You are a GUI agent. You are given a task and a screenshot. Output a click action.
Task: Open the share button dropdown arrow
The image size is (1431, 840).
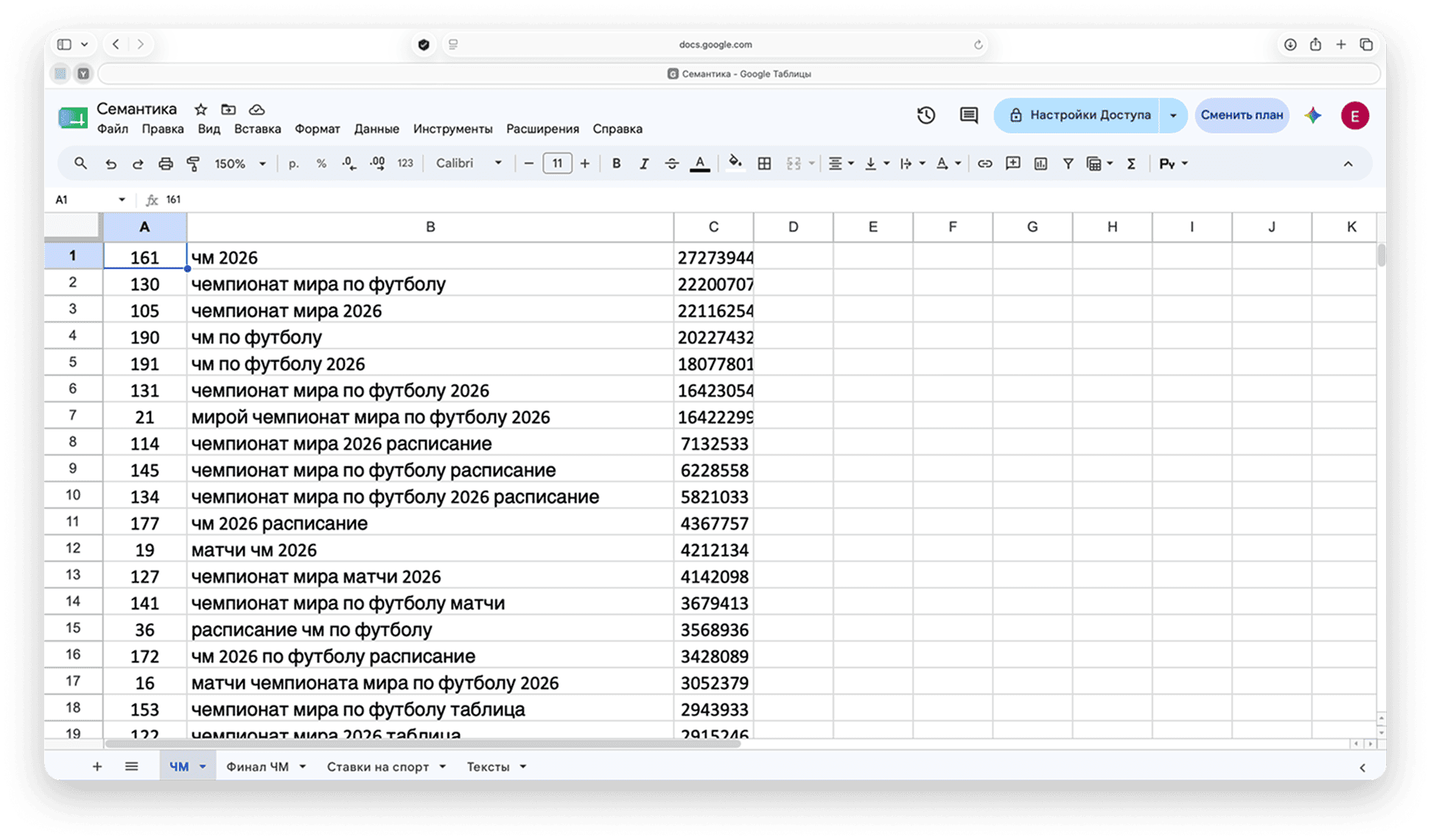tap(1173, 115)
